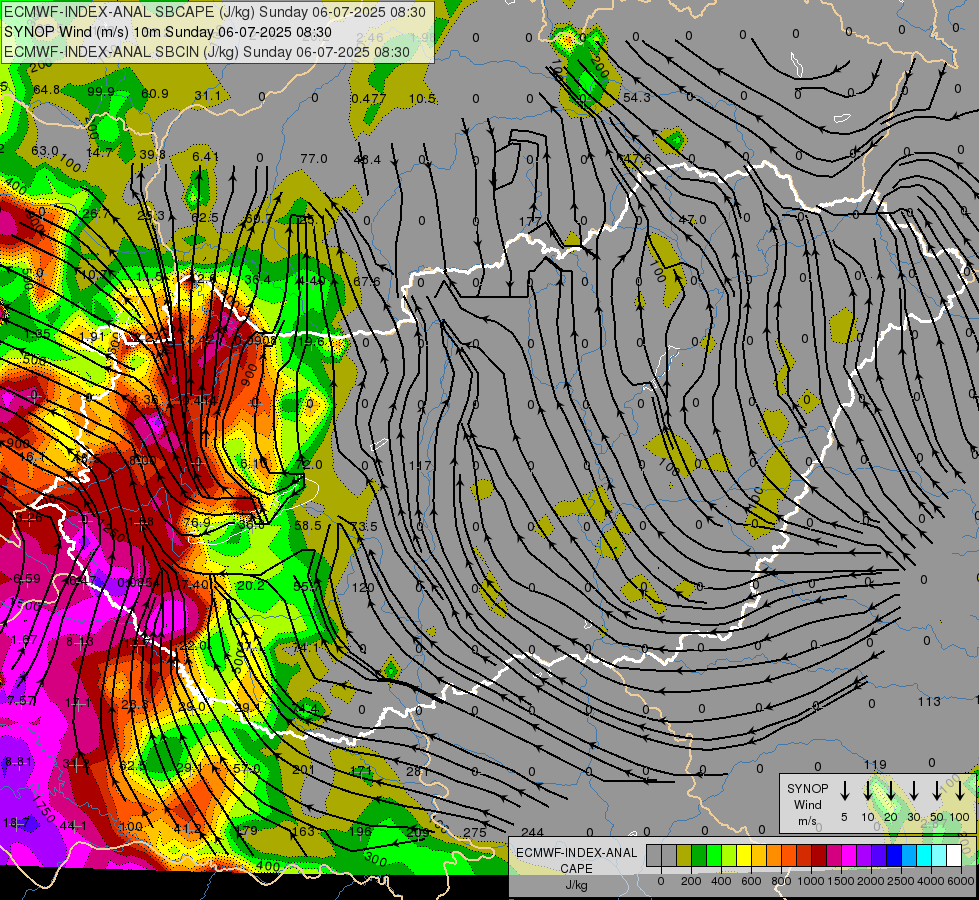Click the map value '196'
This screenshot has height=900, width=979.
pyautogui.click(x=360, y=831)
